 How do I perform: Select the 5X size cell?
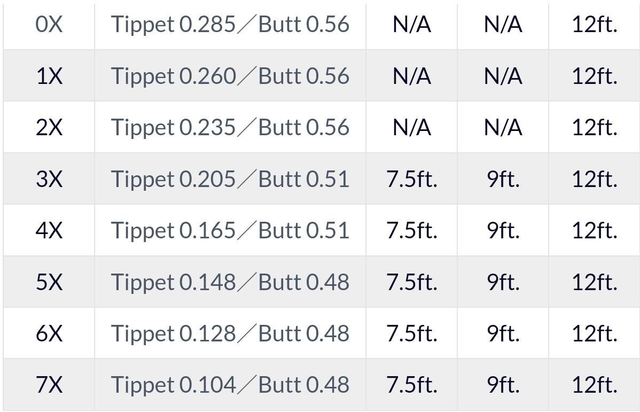point(48,282)
